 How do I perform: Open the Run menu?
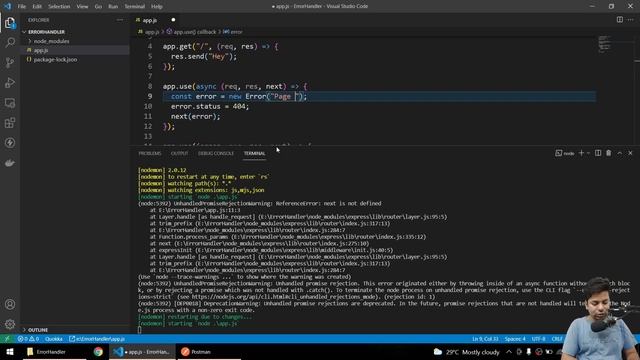113,7
